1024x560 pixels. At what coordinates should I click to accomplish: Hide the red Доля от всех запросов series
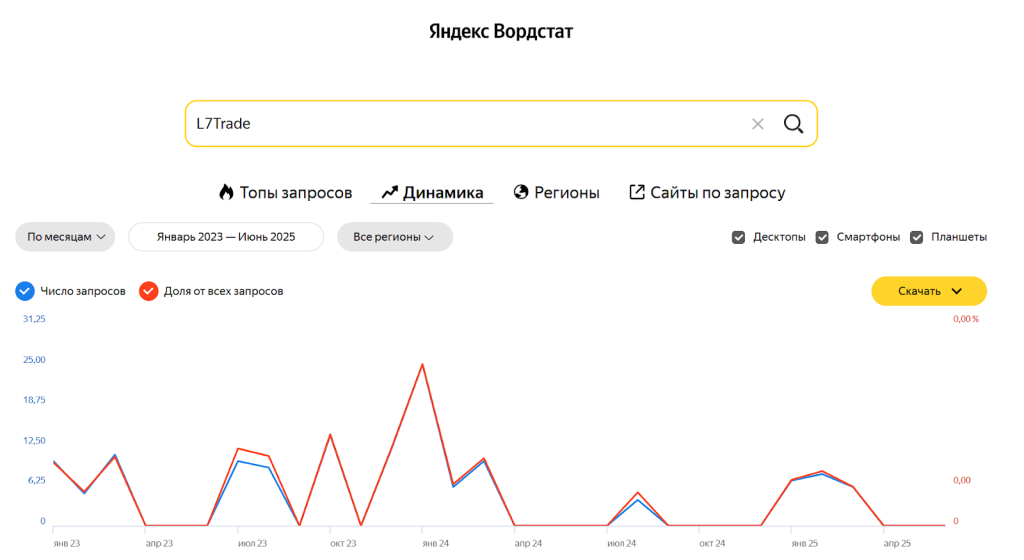[148, 291]
